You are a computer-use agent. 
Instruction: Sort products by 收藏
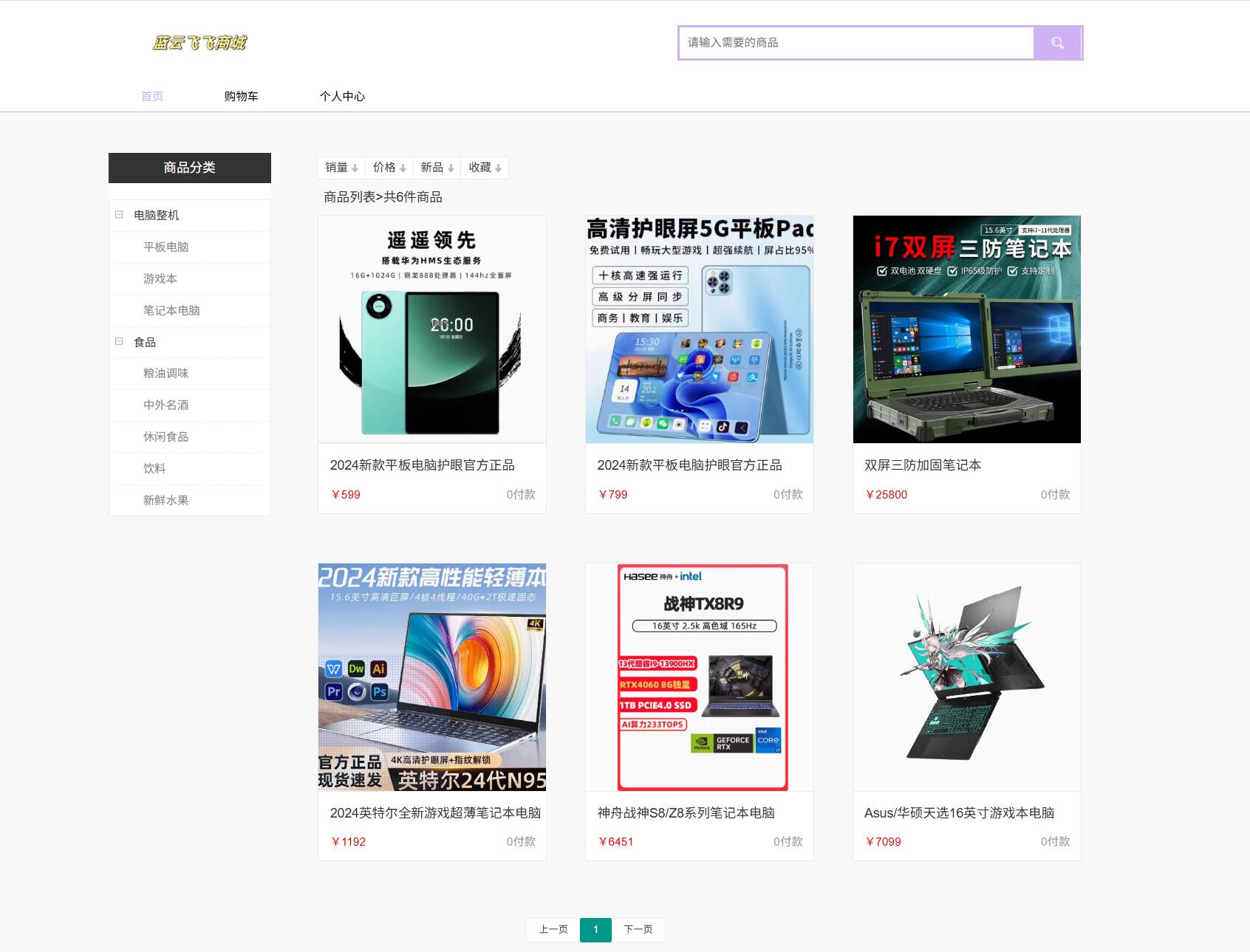click(x=485, y=168)
